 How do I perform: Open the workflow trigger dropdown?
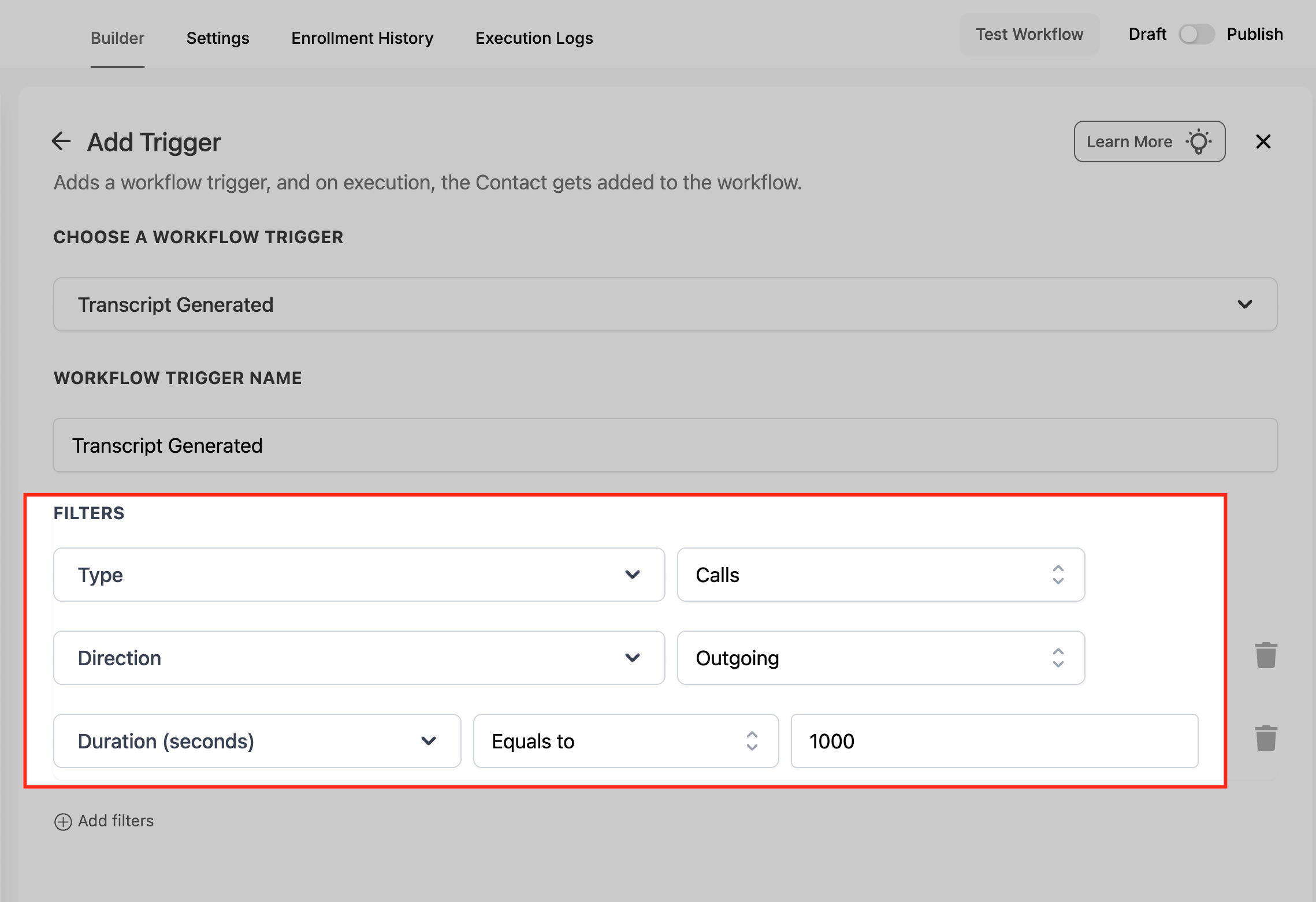664,304
